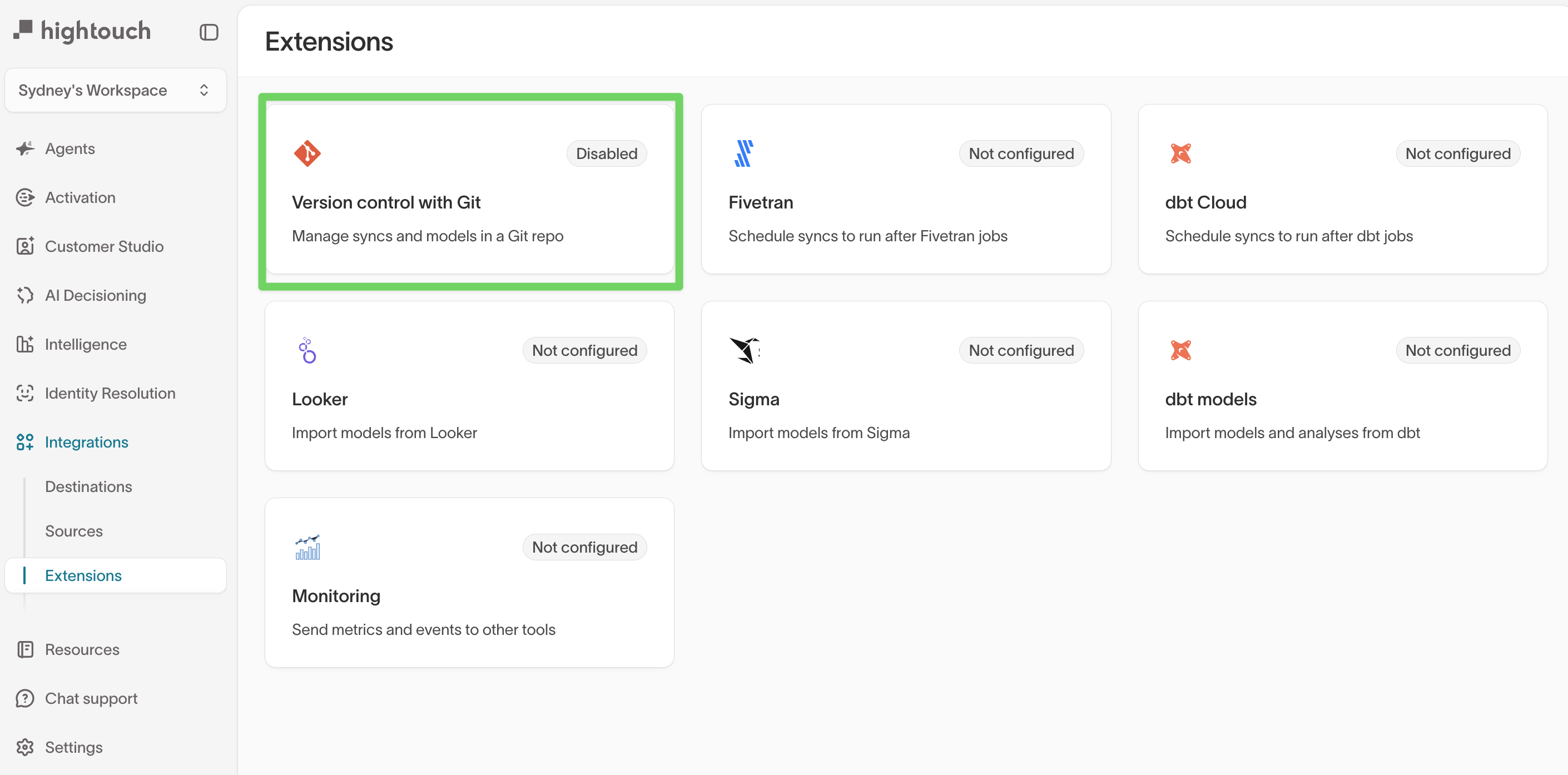Viewport: 1568px width, 775px height.
Task: Click the Identity Resolution icon
Action: 25,393
